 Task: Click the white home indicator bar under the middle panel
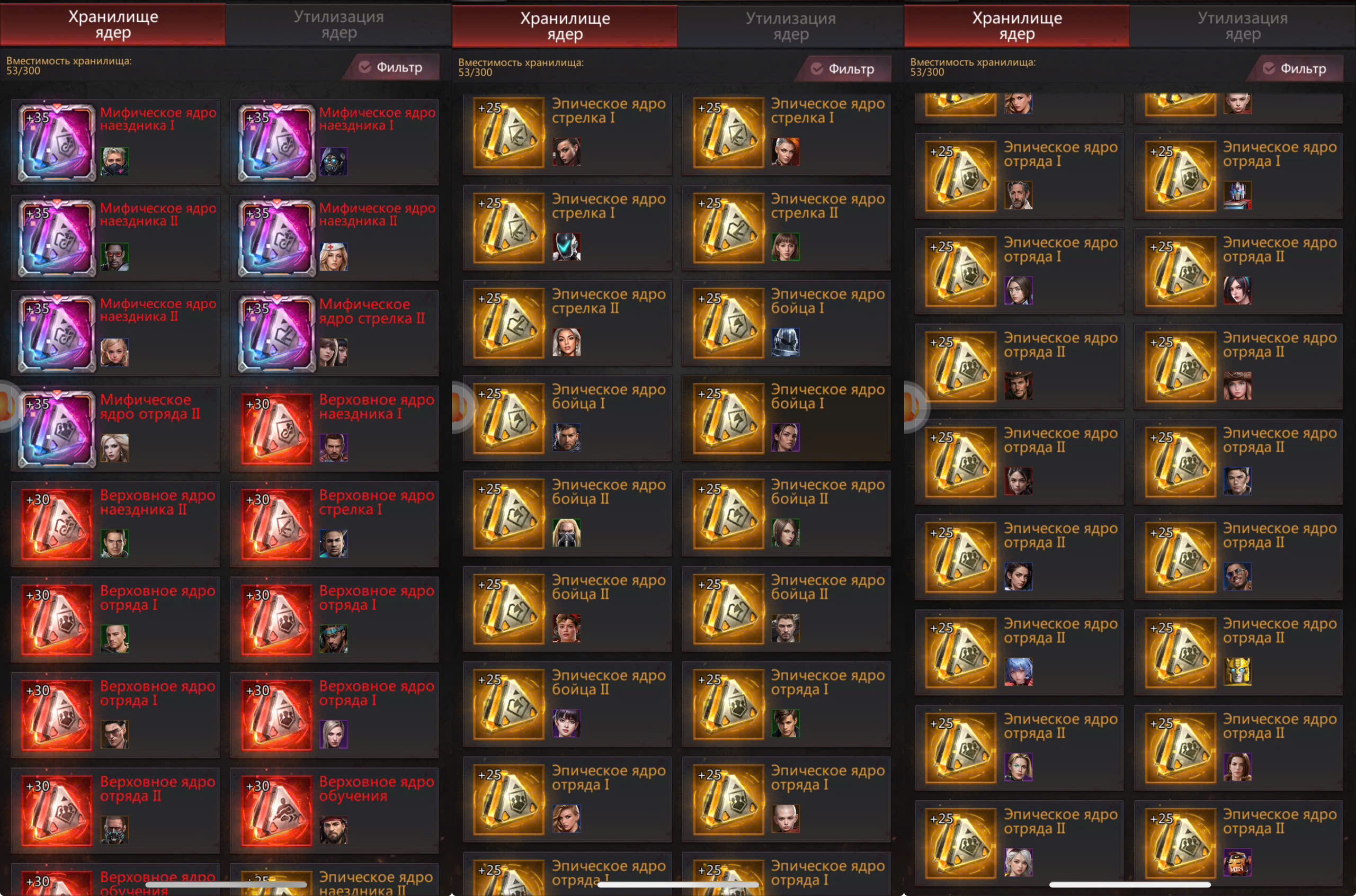(x=677, y=884)
